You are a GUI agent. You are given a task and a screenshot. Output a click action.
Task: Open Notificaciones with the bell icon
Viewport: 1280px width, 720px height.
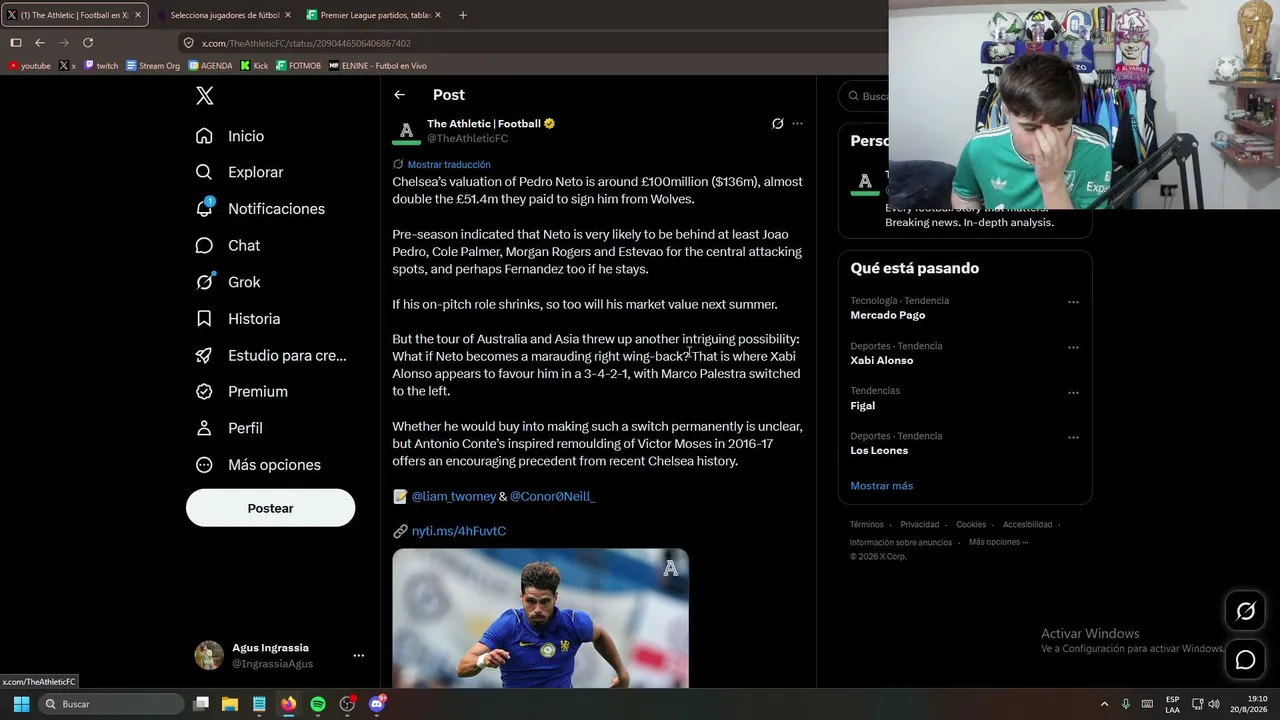pyautogui.click(x=260, y=209)
